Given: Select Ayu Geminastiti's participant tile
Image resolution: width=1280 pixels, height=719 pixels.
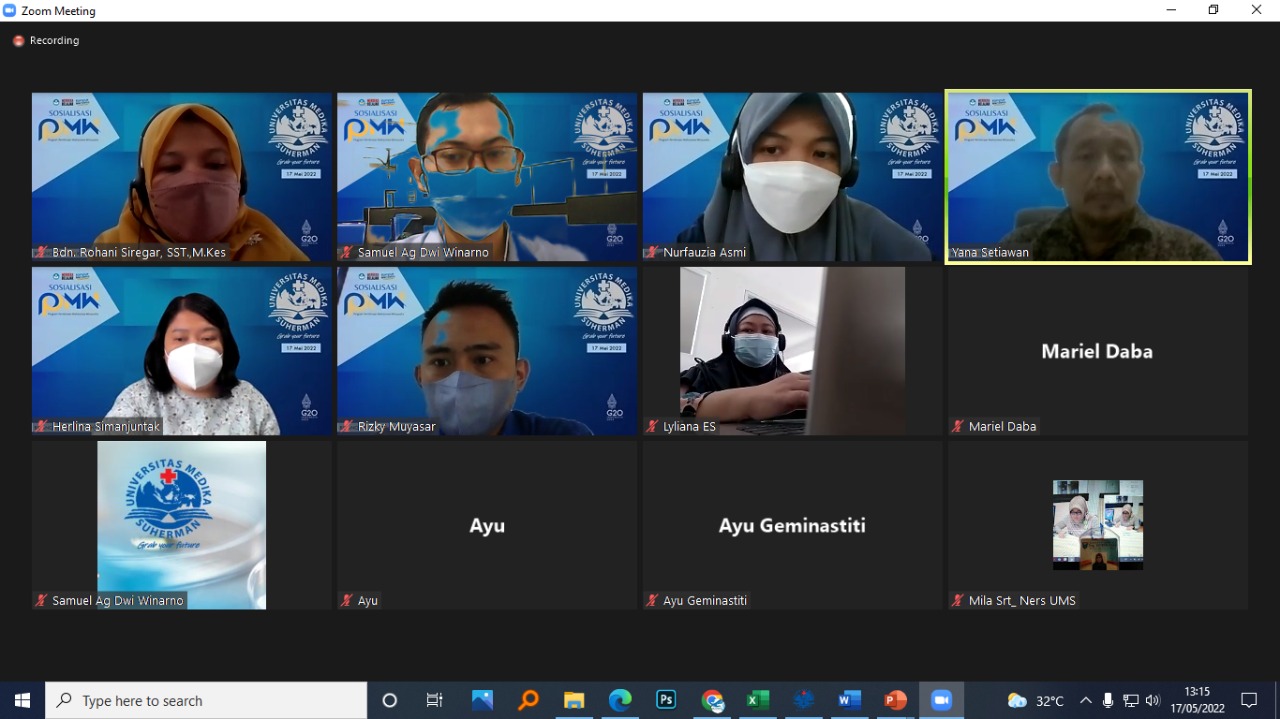Looking at the screenshot, I should click(792, 525).
